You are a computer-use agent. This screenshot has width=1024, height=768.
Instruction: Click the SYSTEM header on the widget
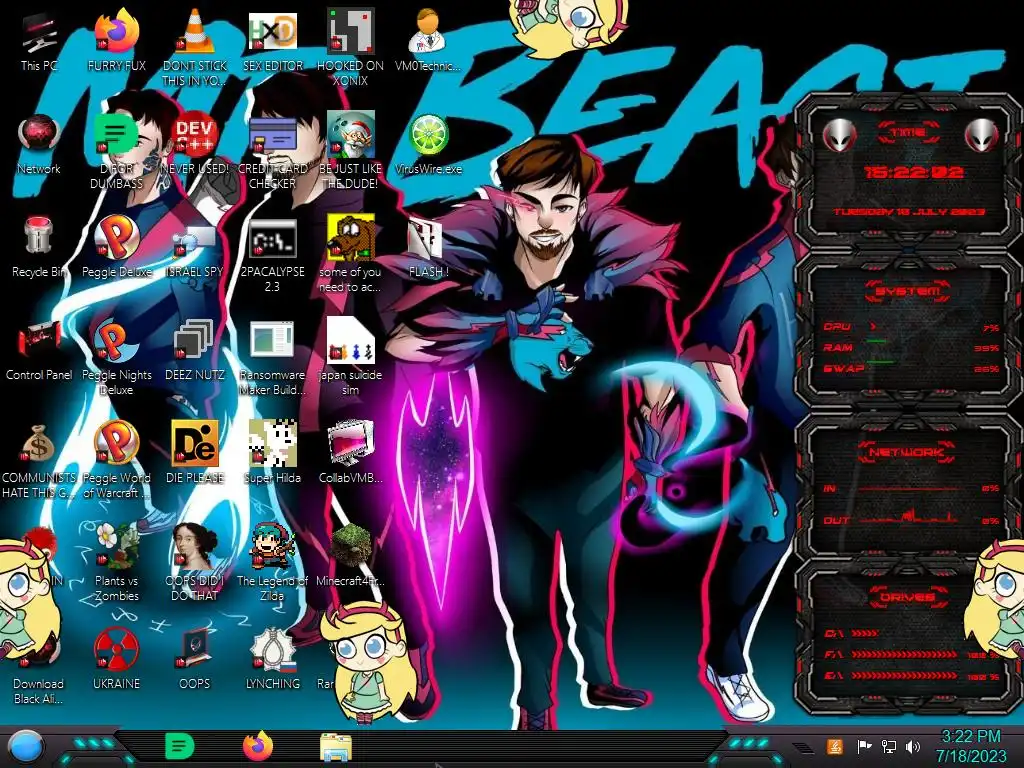point(908,291)
